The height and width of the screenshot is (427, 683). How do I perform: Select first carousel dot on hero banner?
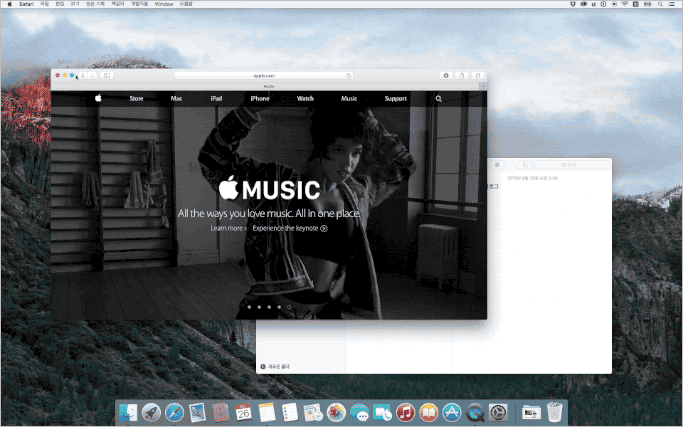click(249, 307)
